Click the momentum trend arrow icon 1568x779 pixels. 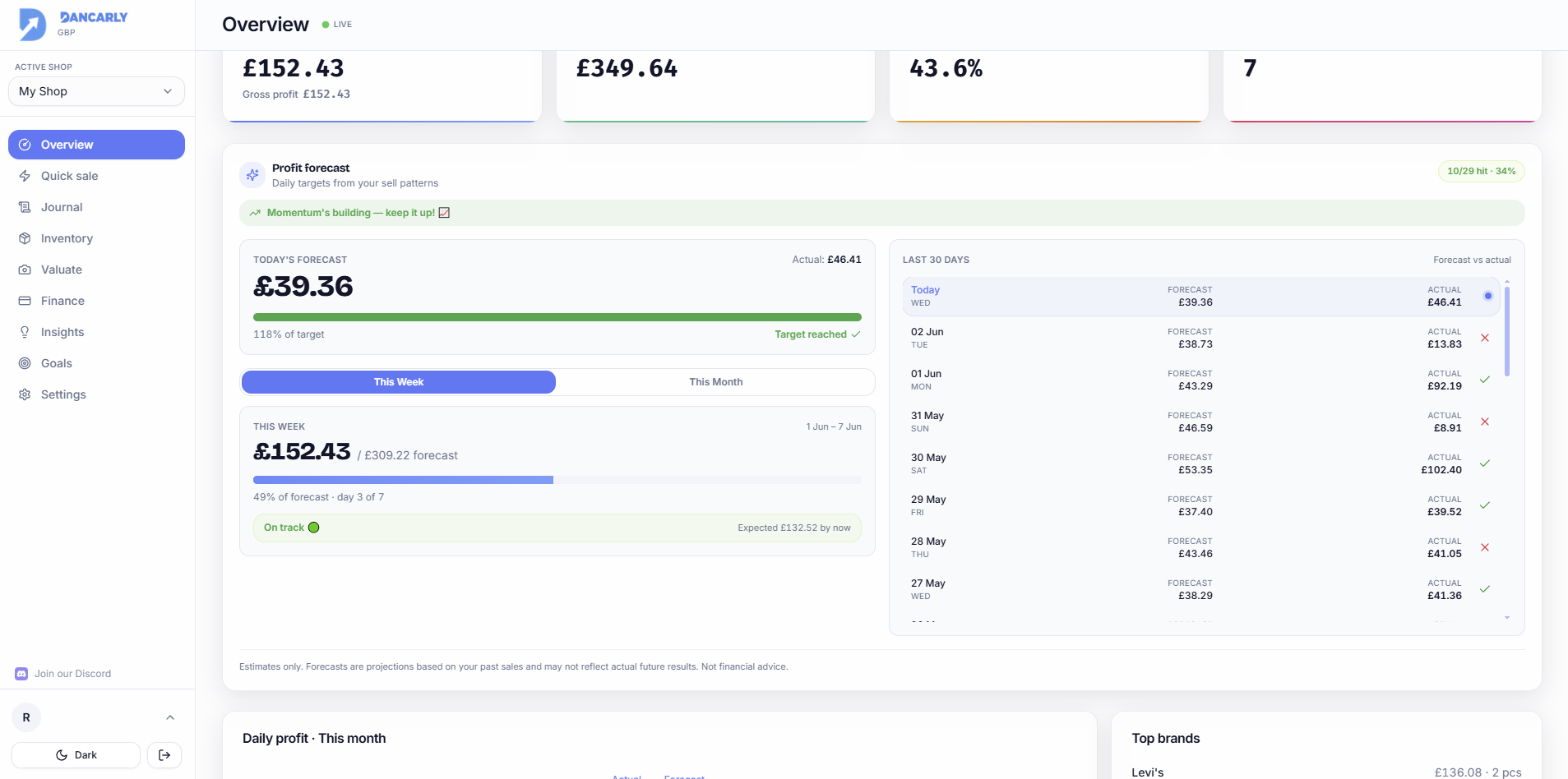click(255, 213)
